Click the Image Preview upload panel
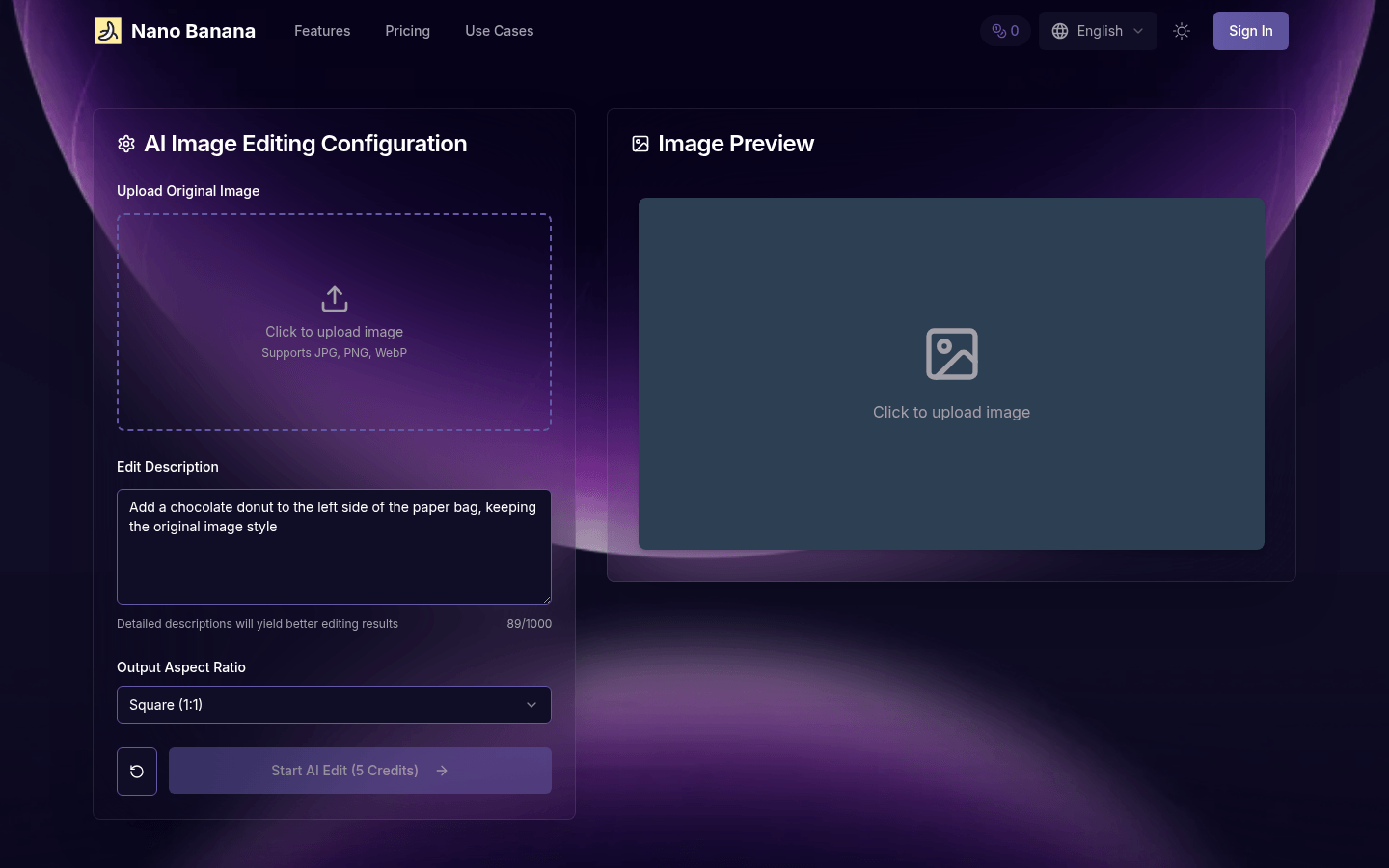1389x868 pixels. [951, 374]
